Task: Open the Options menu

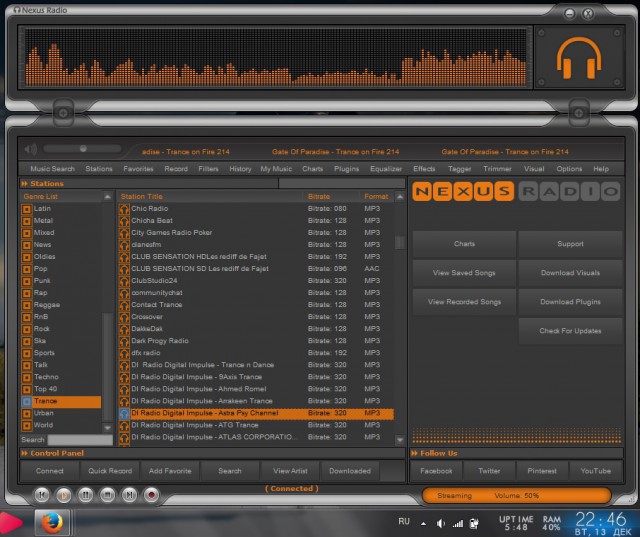Action: click(x=569, y=169)
